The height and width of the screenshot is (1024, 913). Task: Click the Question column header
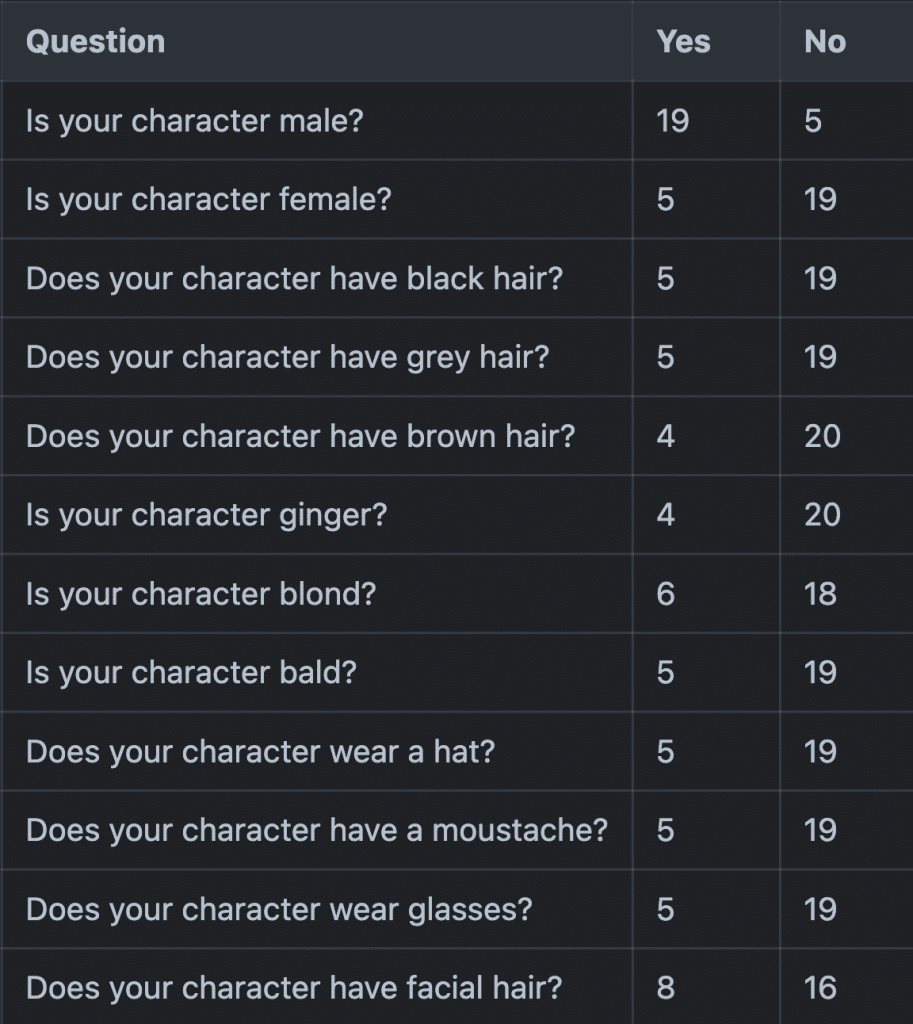point(95,42)
